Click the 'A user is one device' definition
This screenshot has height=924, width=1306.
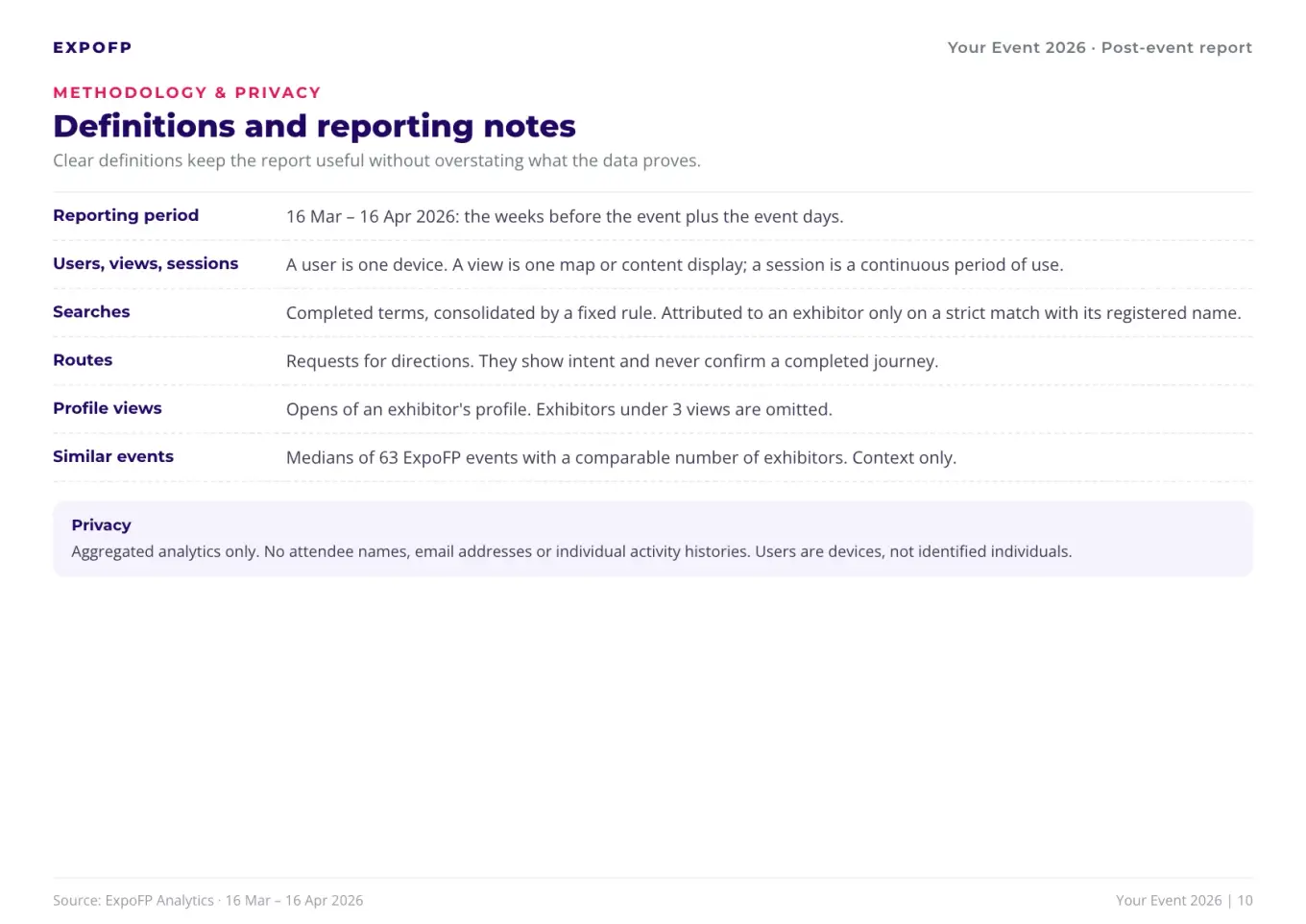tap(674, 264)
